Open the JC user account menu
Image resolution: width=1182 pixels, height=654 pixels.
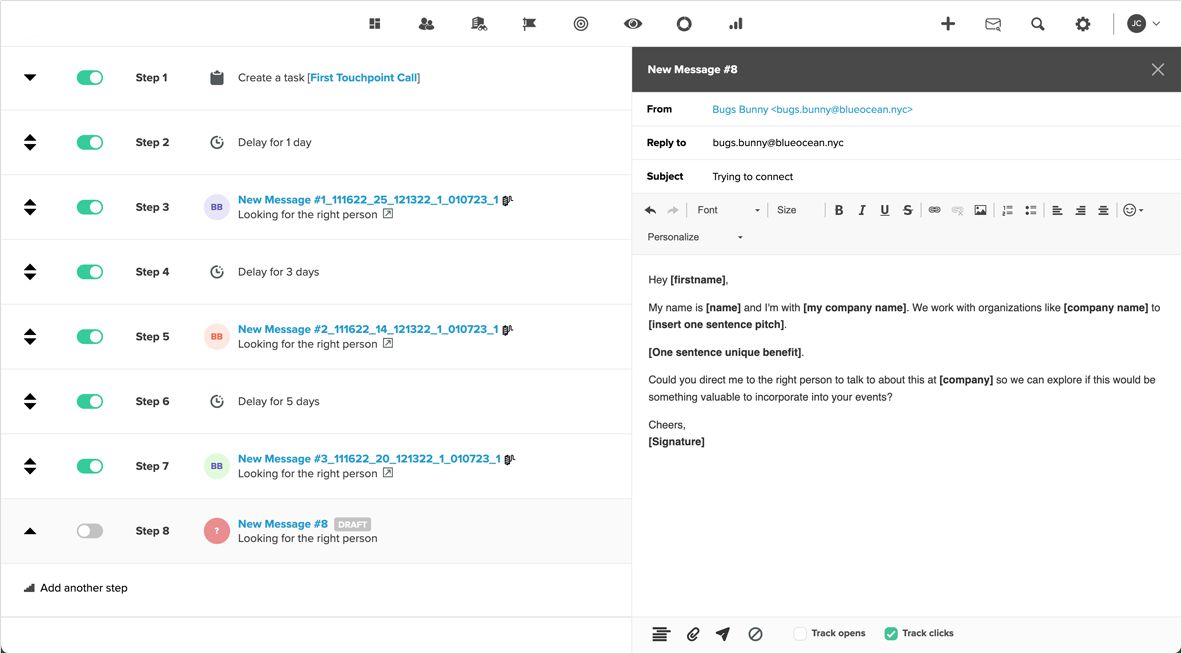[x=1144, y=24]
